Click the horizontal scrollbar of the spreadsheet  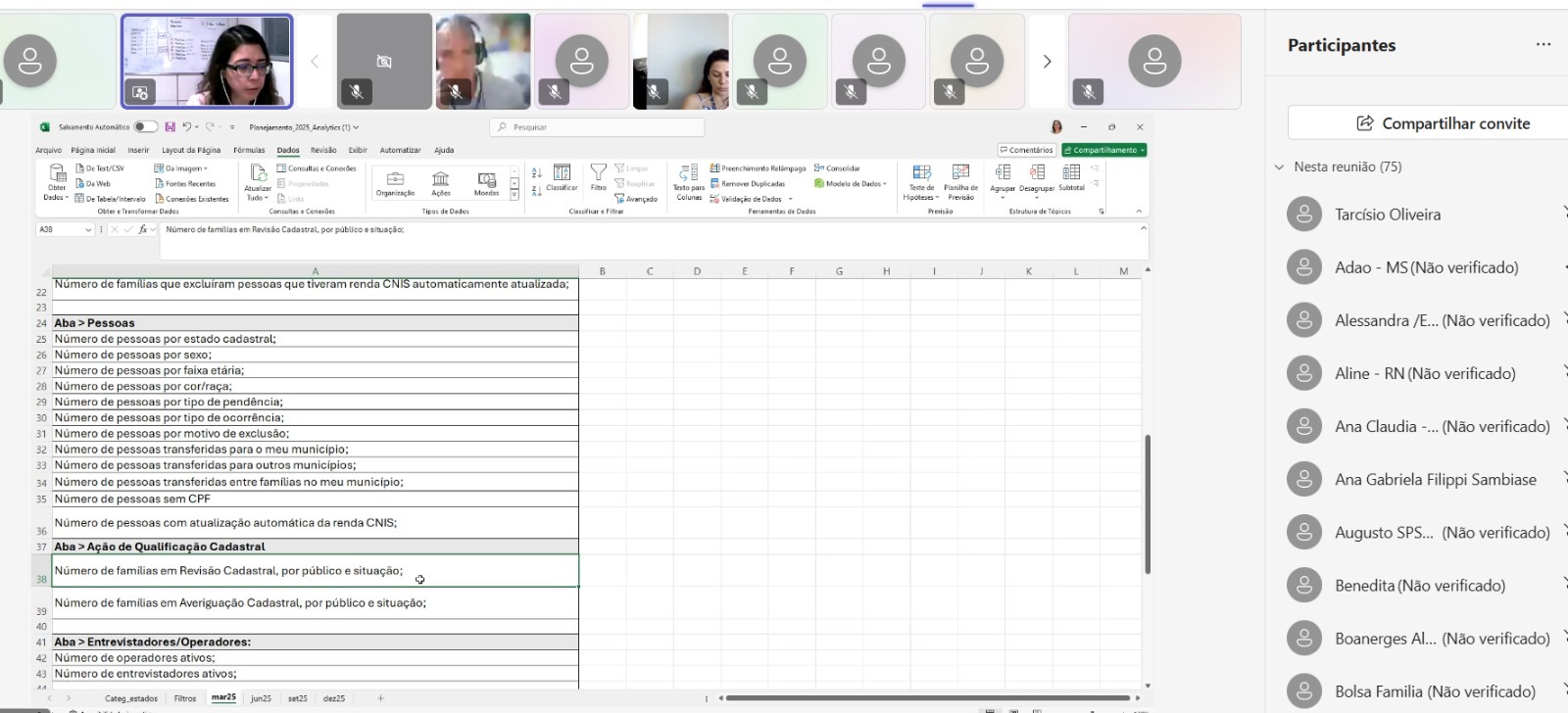(x=927, y=698)
